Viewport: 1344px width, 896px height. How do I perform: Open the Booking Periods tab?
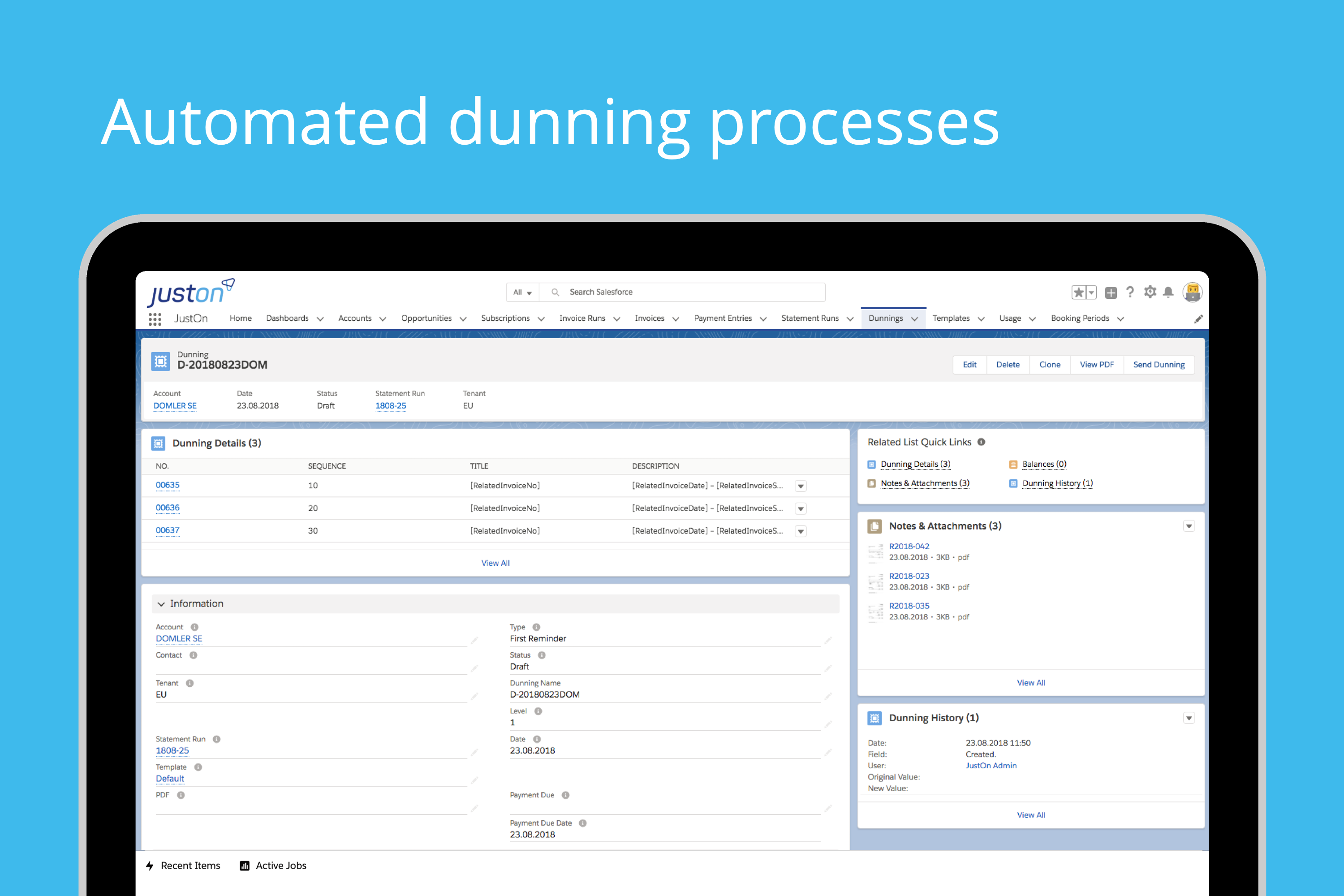(1080, 318)
